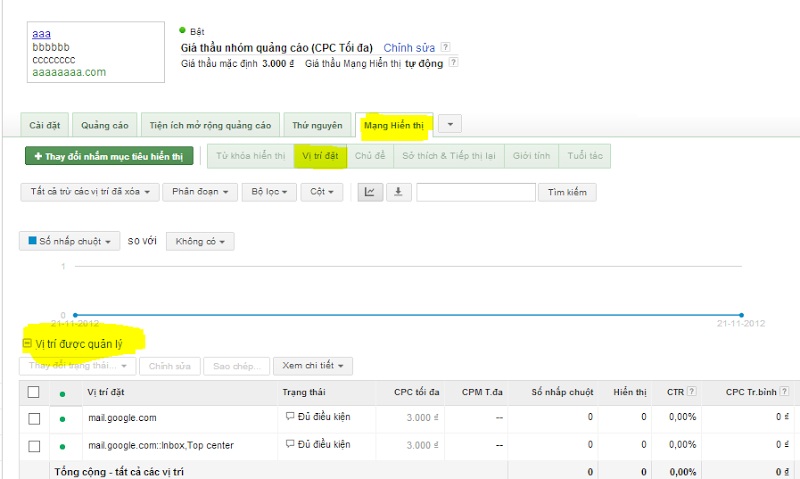Open the Thay đổi trạng thái dropdown

(x=78, y=366)
